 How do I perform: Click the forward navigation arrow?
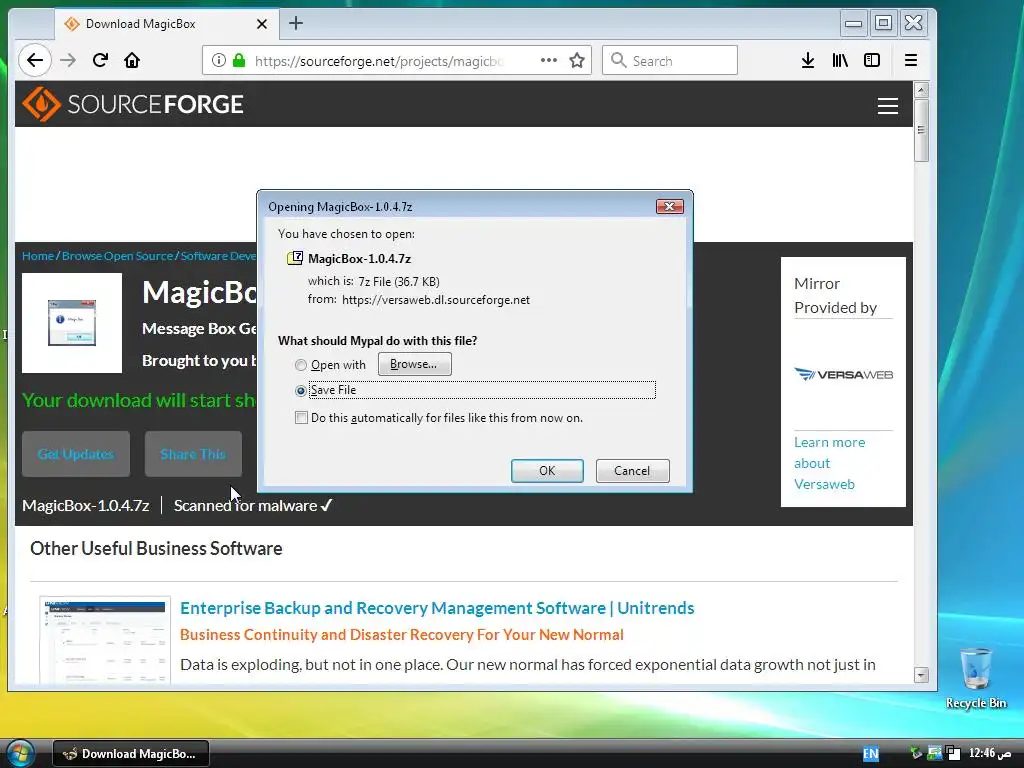[x=68, y=61]
